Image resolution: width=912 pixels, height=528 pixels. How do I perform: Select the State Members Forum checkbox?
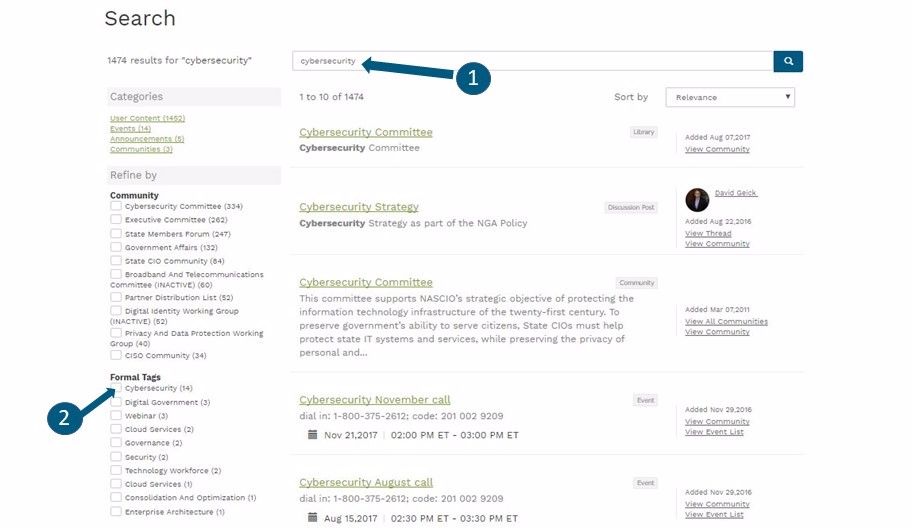[x=116, y=233]
